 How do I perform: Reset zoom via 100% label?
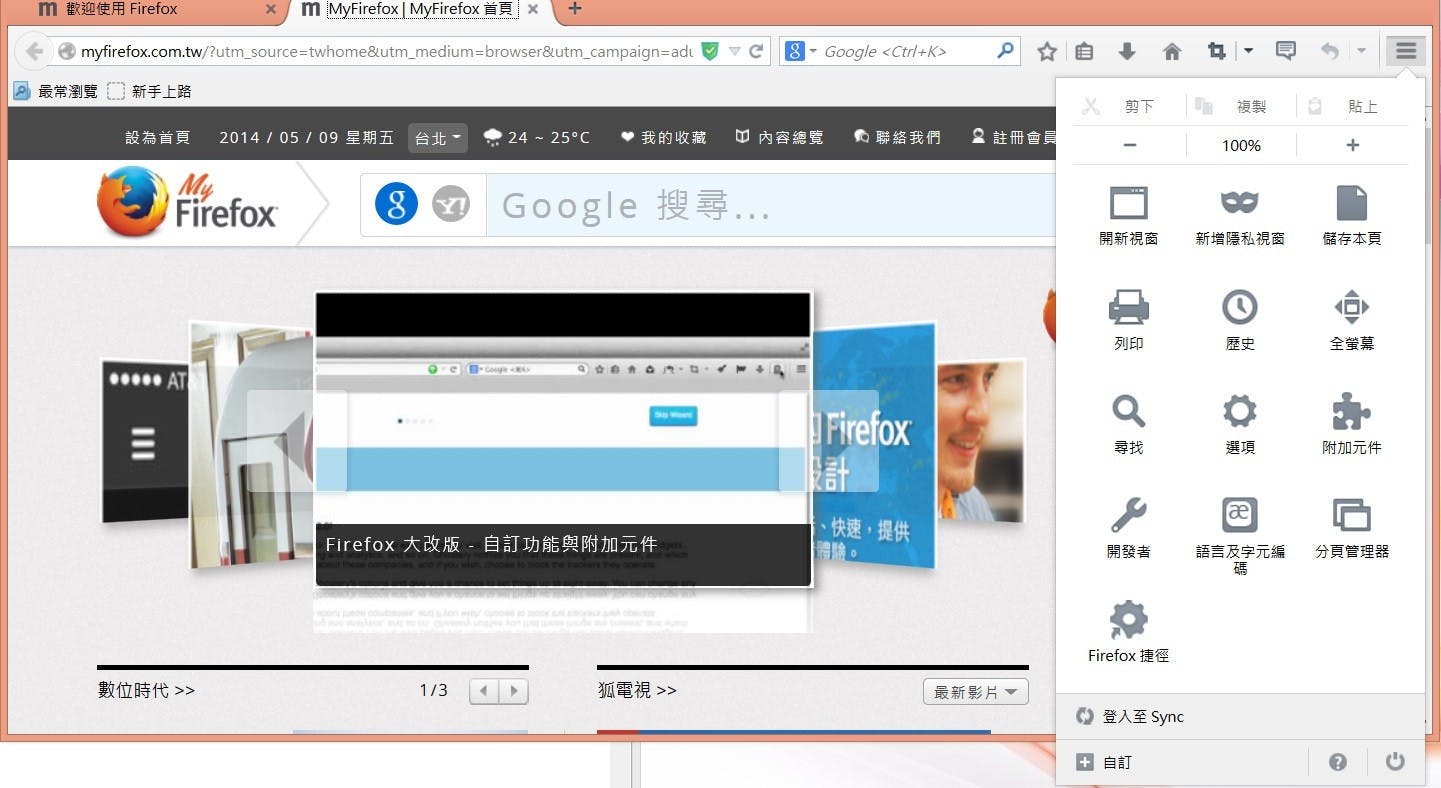(x=1241, y=145)
